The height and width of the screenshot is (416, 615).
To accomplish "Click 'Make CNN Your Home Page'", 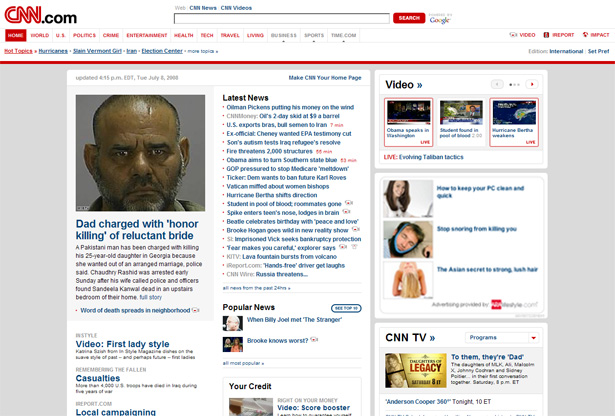I will pos(325,78).
